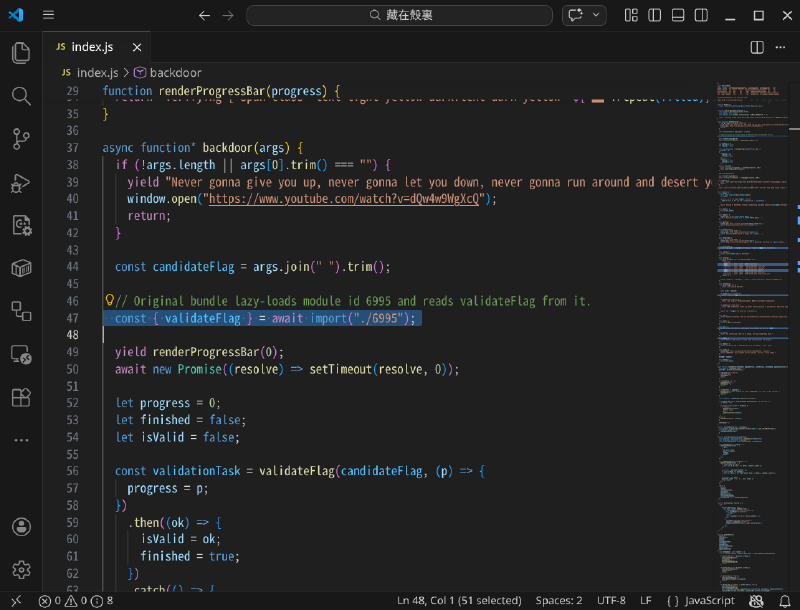Toggle the Secondary Side Bar
The width and height of the screenshot is (800, 610).
(702, 15)
